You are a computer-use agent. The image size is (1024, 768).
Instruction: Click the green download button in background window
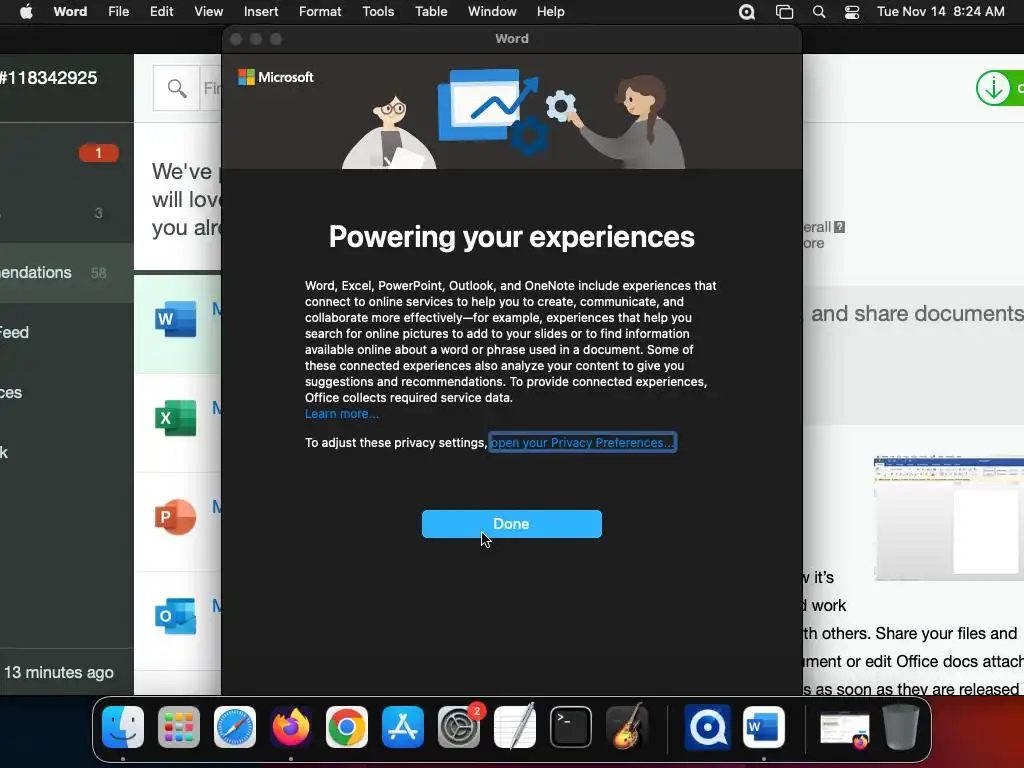(x=1000, y=88)
